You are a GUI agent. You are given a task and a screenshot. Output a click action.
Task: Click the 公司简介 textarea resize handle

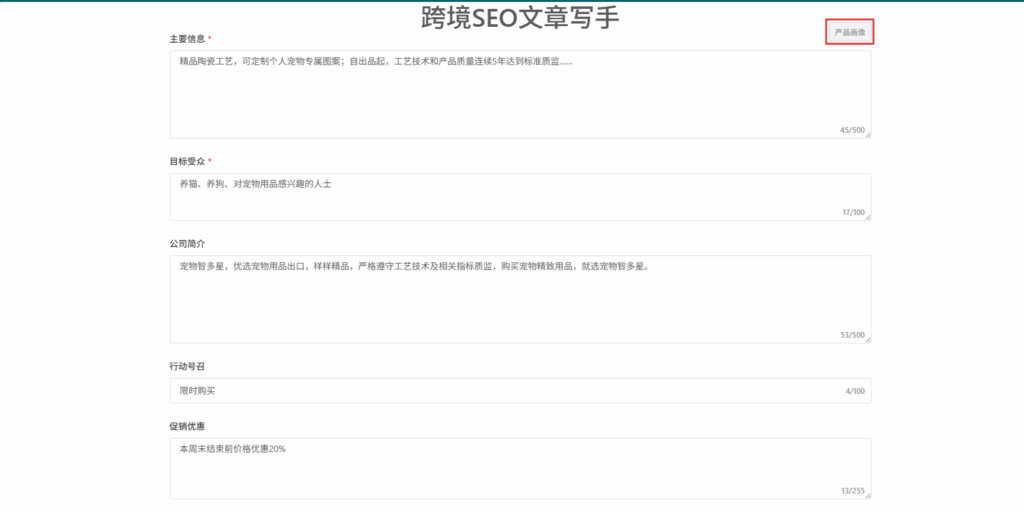867,340
